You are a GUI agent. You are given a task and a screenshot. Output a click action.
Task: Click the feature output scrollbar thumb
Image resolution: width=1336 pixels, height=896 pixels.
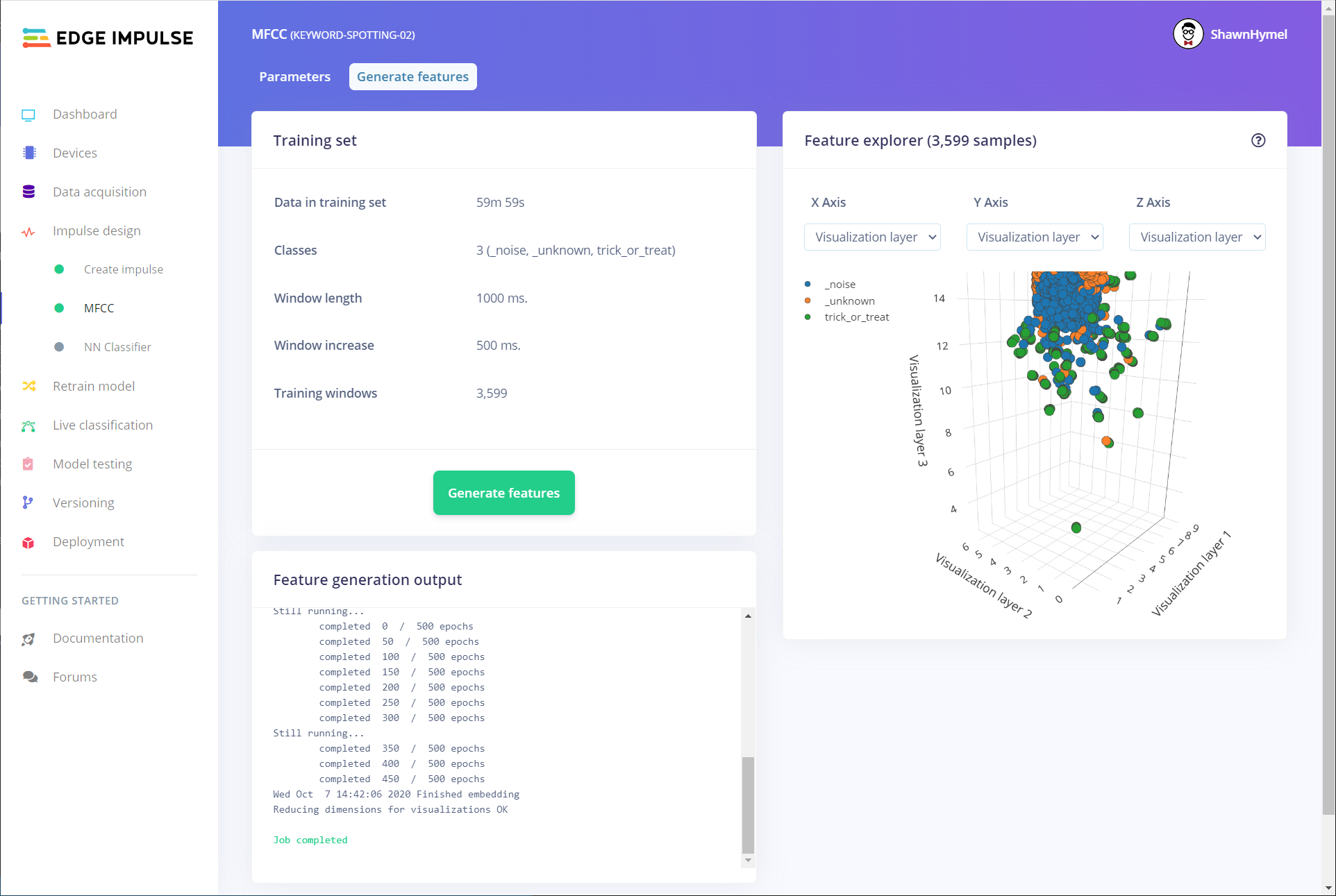click(x=748, y=805)
